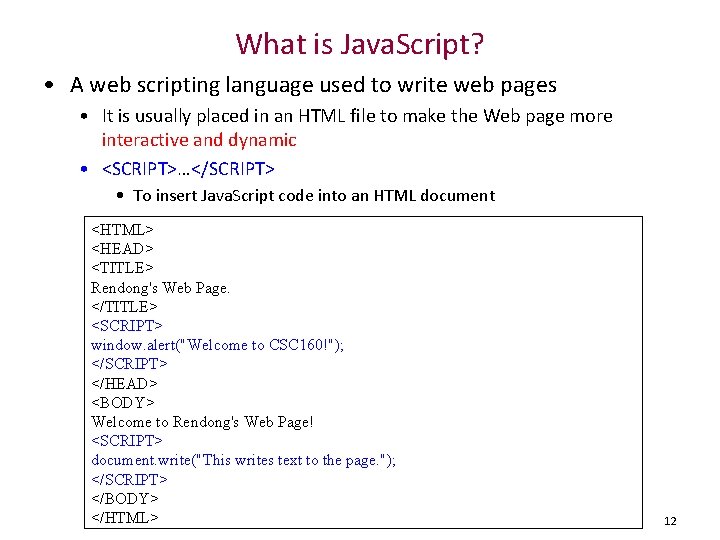Click the red text 'interactive and dynamic'

(x=199, y=140)
